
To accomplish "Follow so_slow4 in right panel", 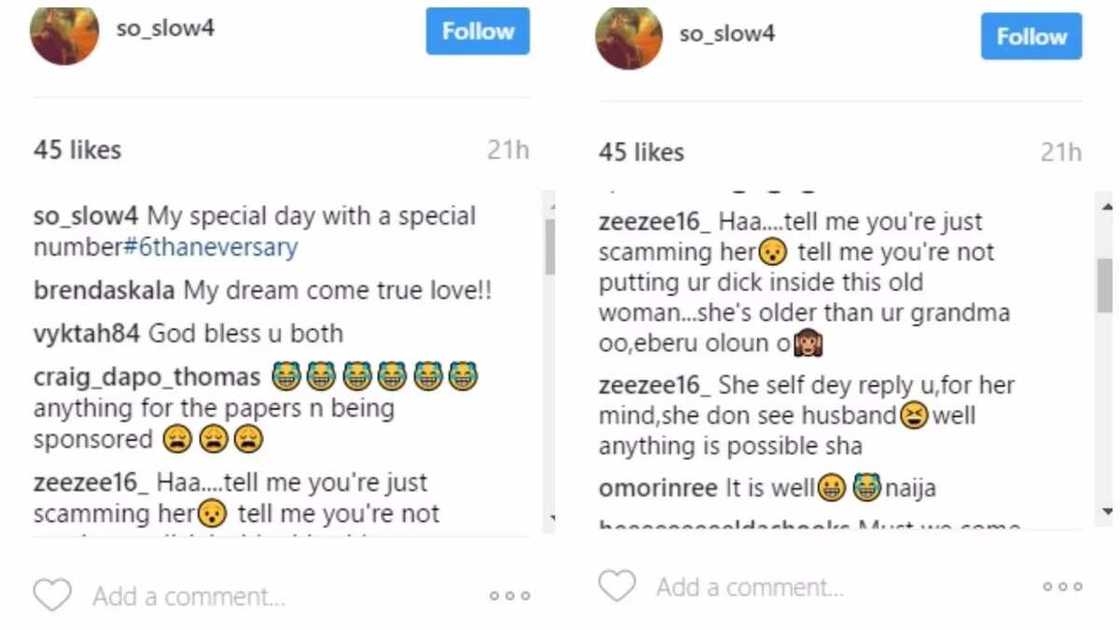I will pyautogui.click(x=1031, y=37).
